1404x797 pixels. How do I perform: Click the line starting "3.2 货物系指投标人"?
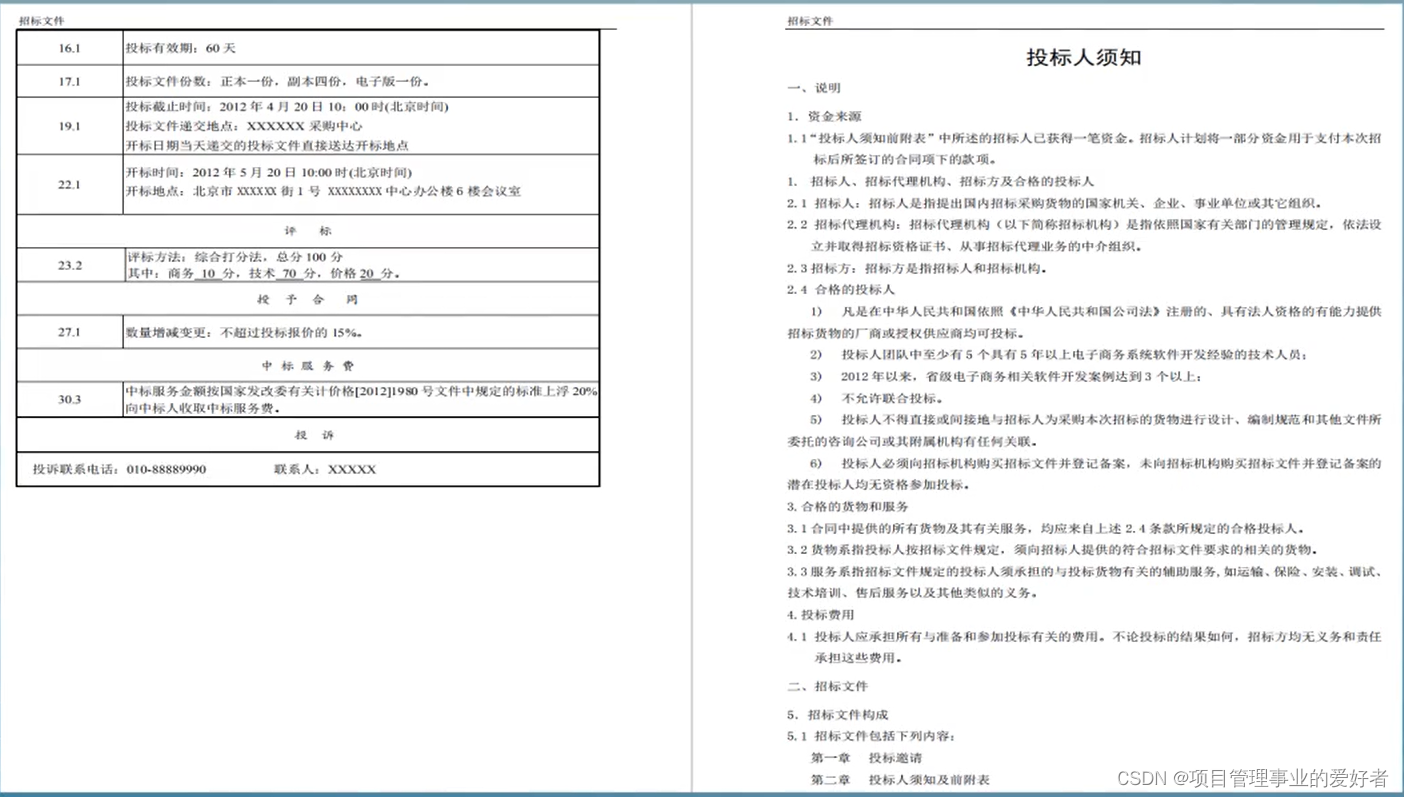coord(1054,550)
